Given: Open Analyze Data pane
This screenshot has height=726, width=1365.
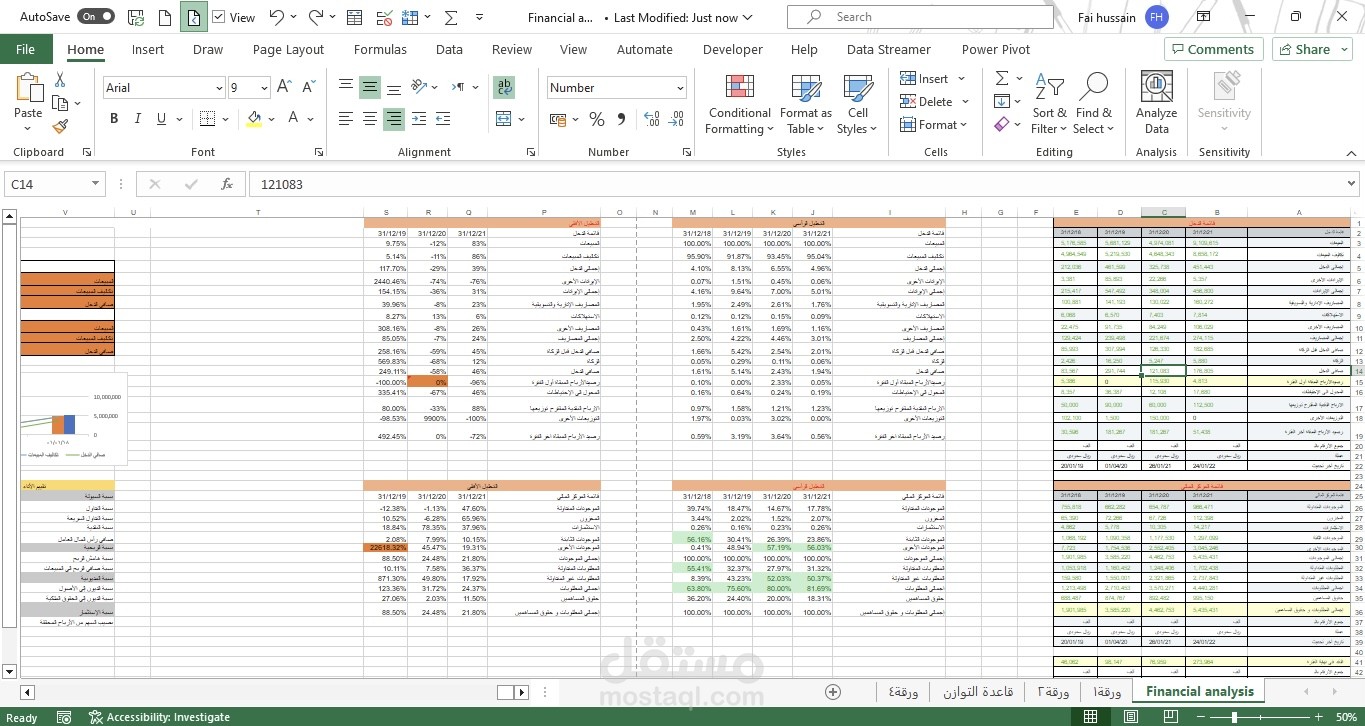Looking at the screenshot, I should point(1156,103).
